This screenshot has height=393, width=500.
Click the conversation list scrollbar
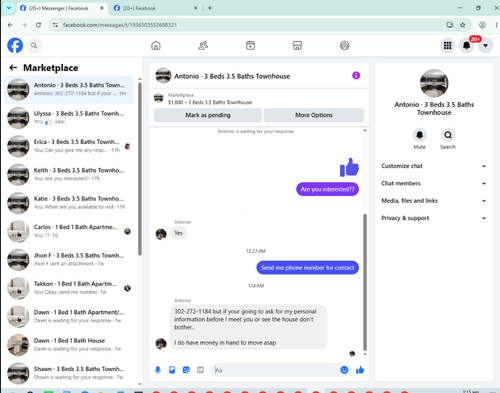pos(140,168)
